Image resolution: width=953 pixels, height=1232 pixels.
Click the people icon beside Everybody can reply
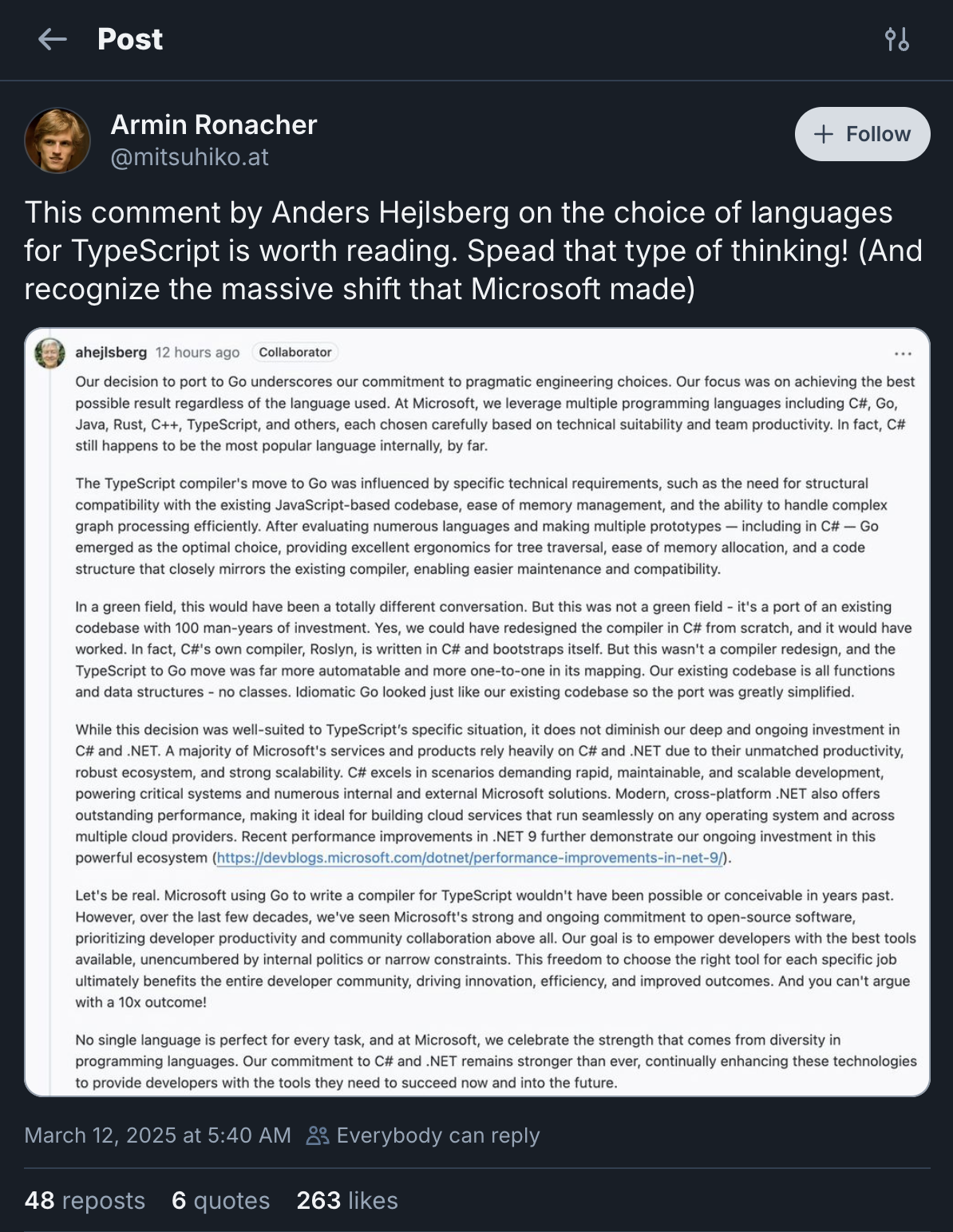click(x=318, y=1135)
